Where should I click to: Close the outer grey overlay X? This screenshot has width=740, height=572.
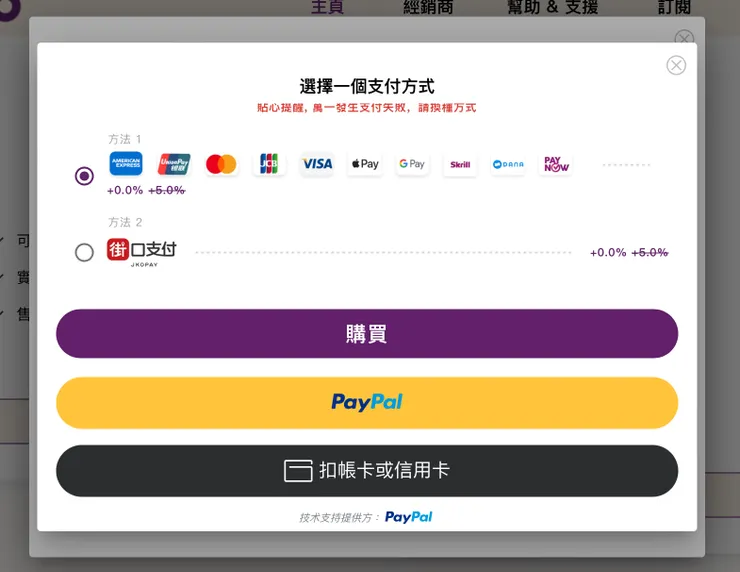coord(684,37)
